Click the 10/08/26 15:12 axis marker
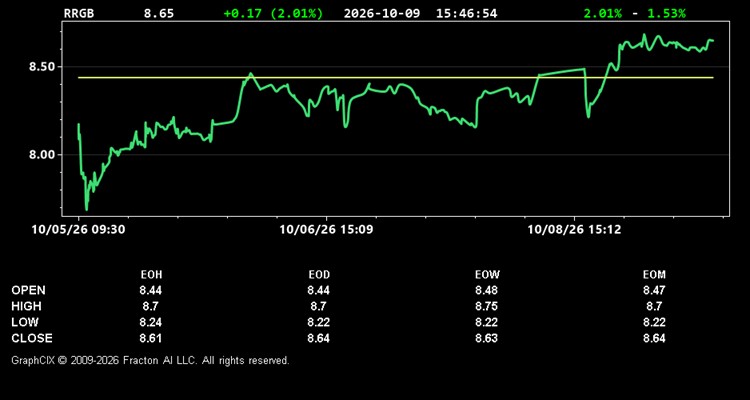The width and height of the screenshot is (750, 400). click(x=574, y=230)
